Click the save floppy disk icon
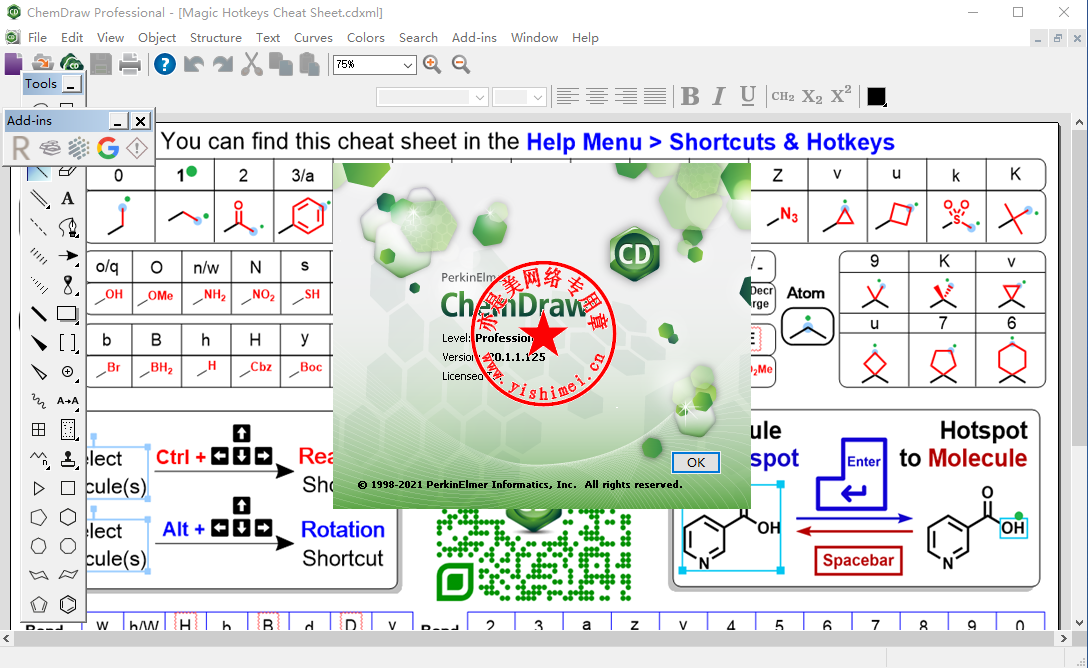Screen dimensions: 1088x668 pyautogui.click(x=101, y=65)
